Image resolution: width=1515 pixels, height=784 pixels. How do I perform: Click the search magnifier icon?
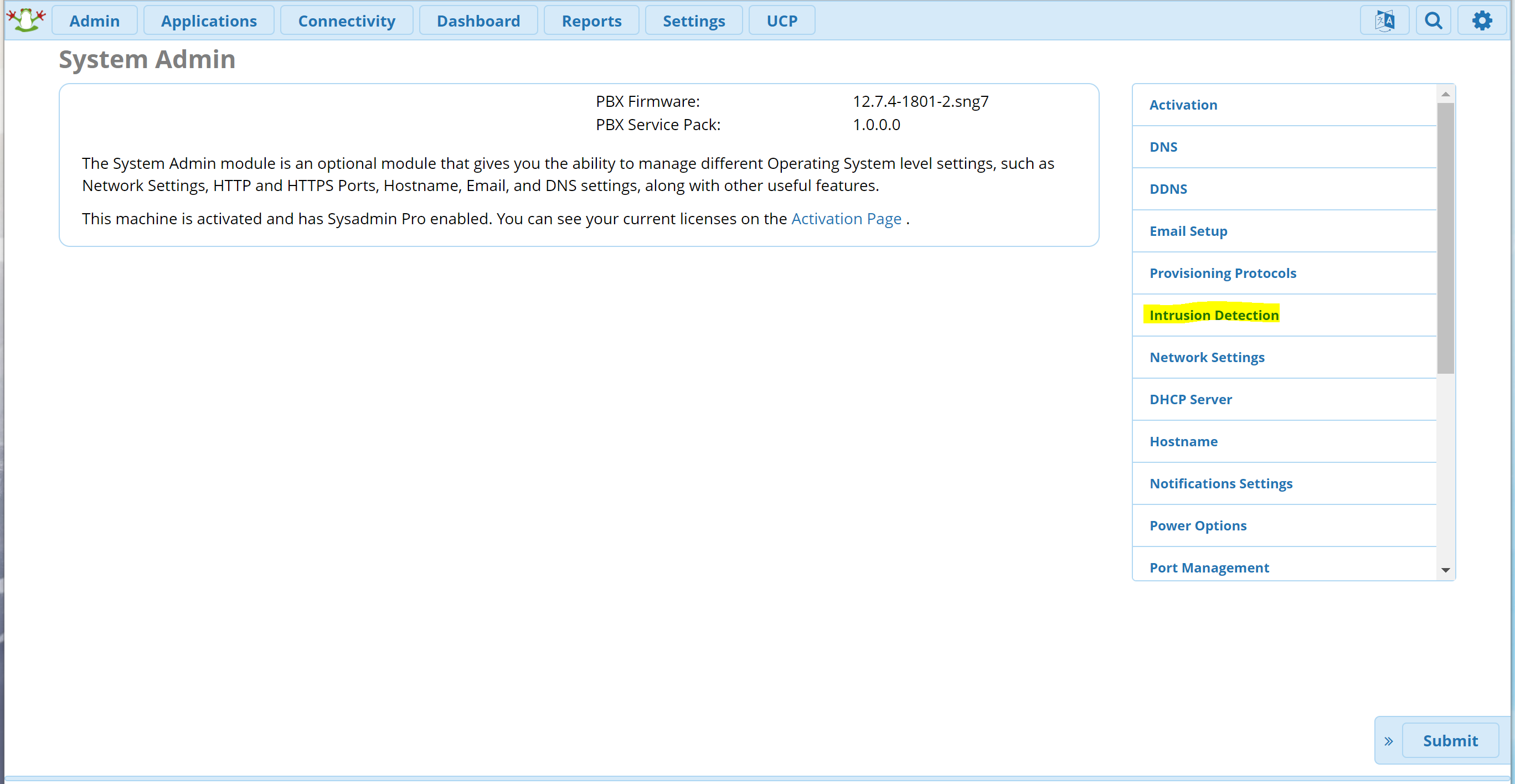pyautogui.click(x=1433, y=20)
